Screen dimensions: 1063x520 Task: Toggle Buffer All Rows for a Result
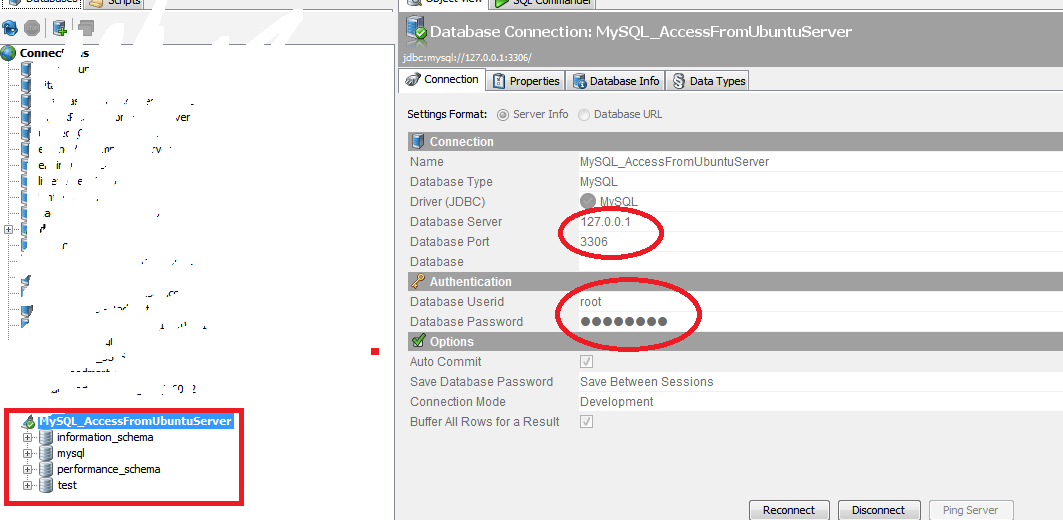(x=586, y=422)
